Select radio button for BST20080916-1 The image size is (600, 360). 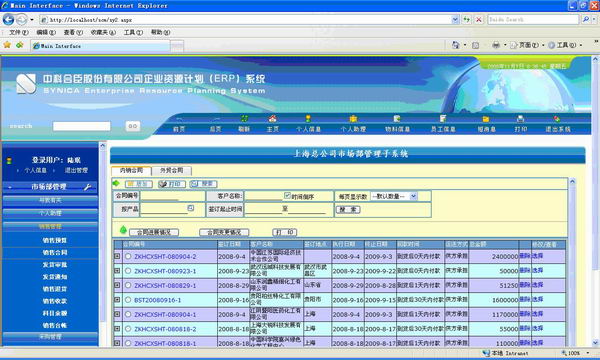pyautogui.click(x=128, y=300)
